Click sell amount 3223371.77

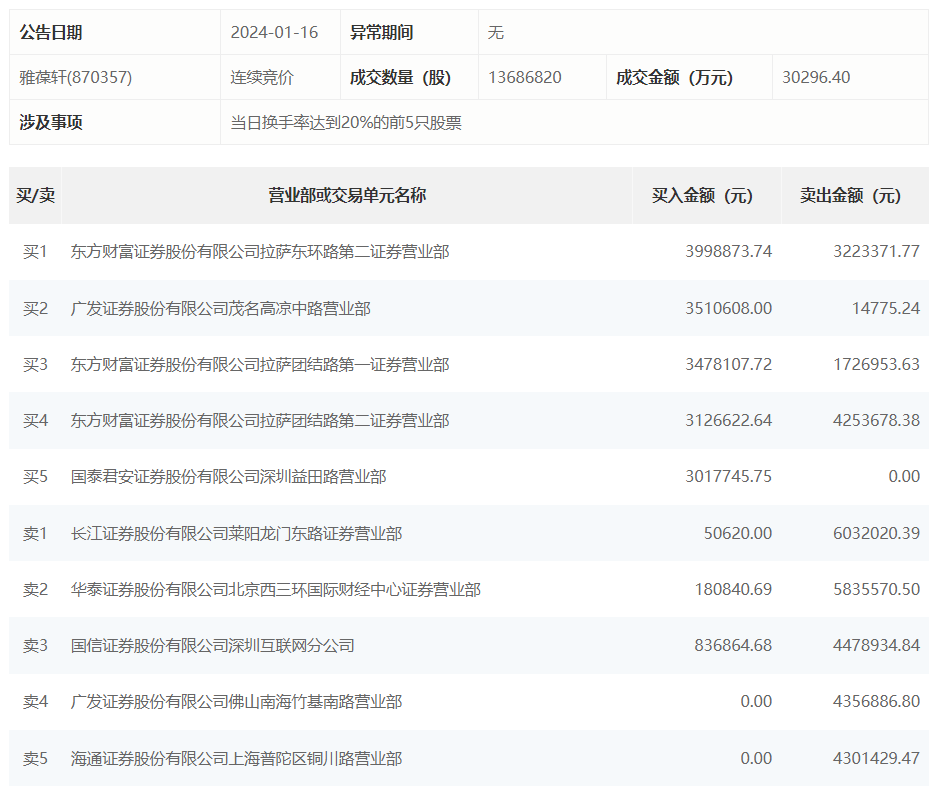pyautogui.click(x=877, y=251)
